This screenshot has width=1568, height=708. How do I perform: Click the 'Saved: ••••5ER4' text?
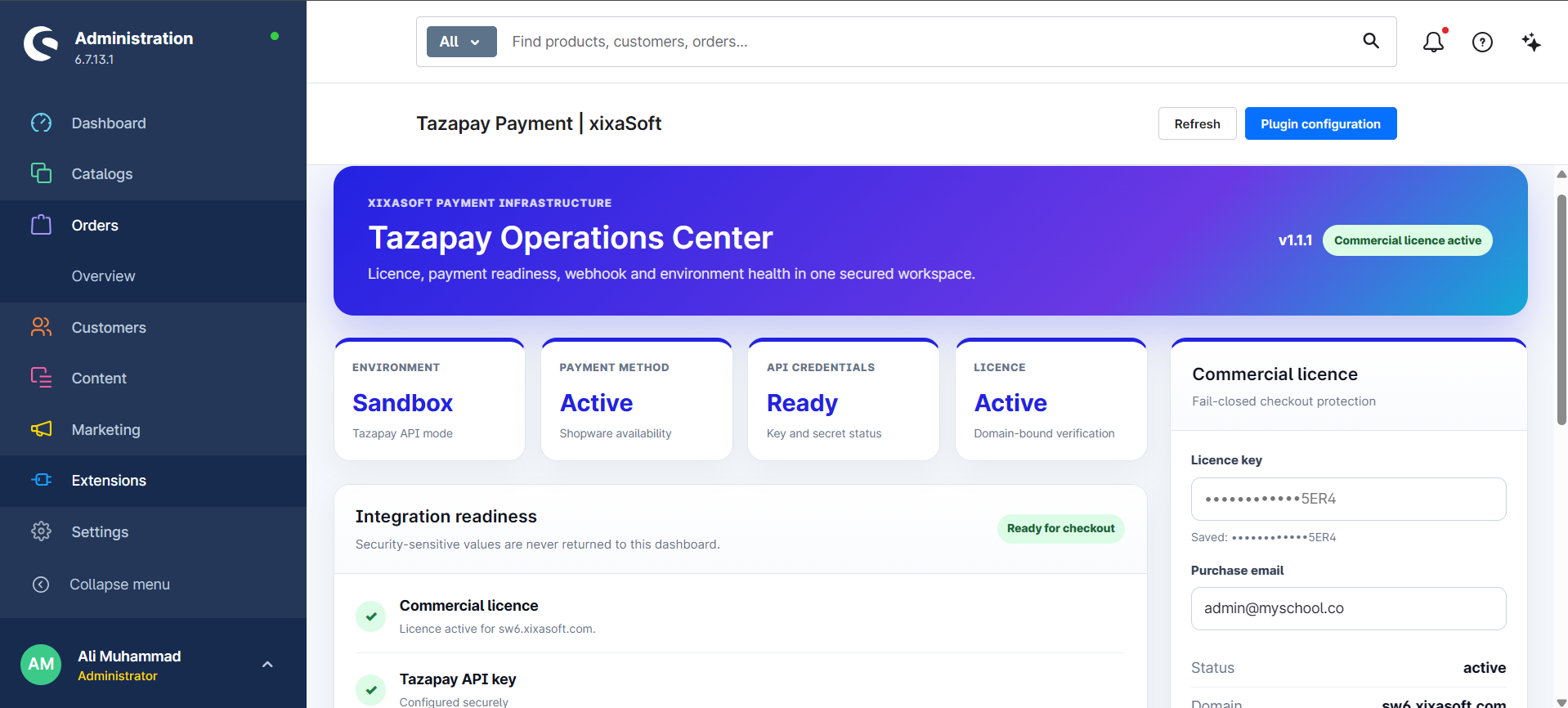click(x=1263, y=537)
